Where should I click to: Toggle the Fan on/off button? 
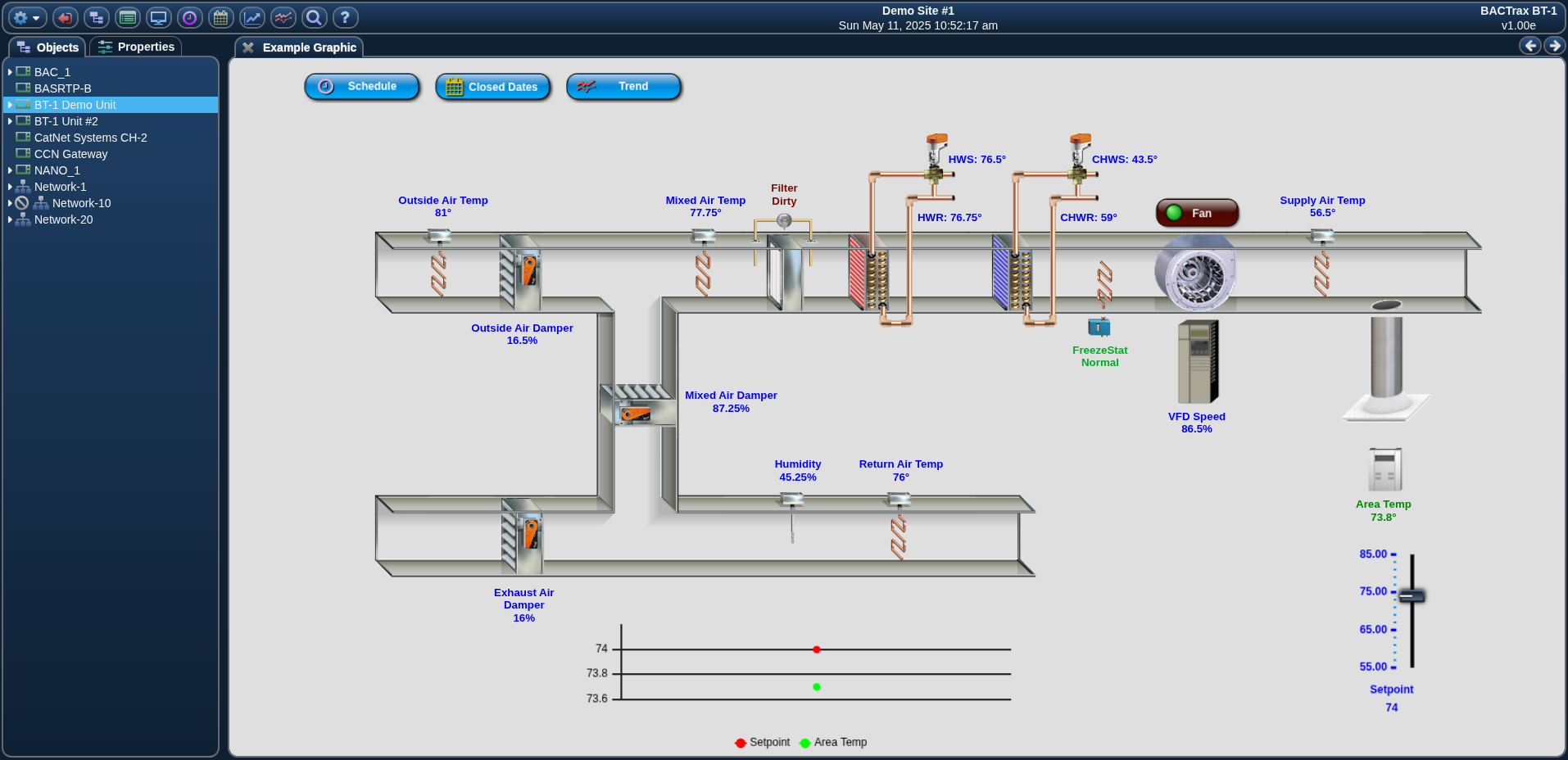(x=1197, y=213)
